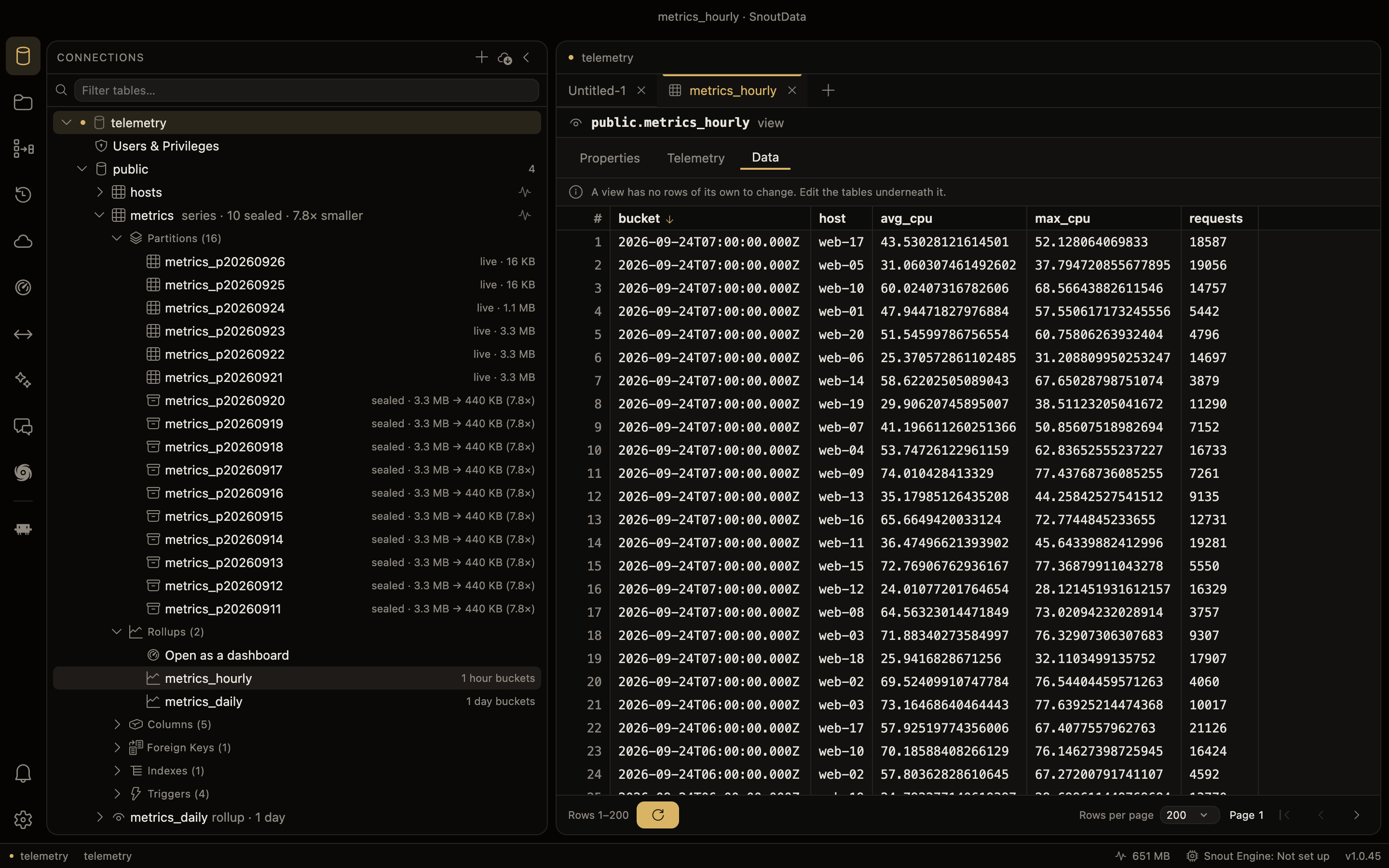The image size is (1389, 868).
Task: Sort by the bucket column header
Action: coord(710,218)
